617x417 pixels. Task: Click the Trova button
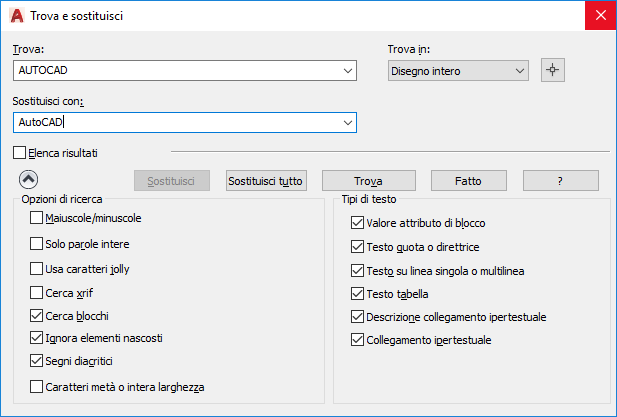tap(369, 181)
